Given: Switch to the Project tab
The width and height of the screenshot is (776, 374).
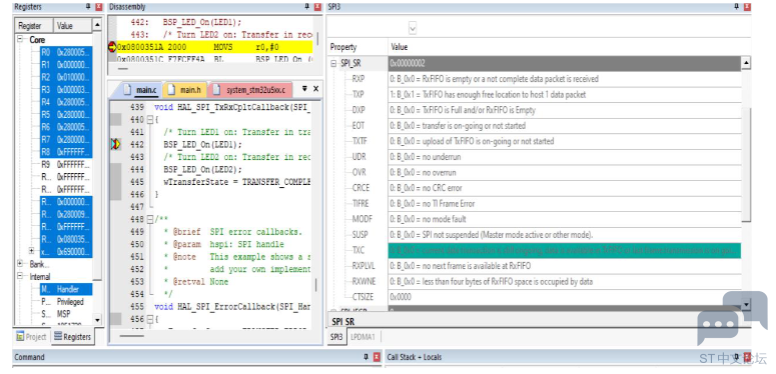Looking at the screenshot, I should [31, 336].
